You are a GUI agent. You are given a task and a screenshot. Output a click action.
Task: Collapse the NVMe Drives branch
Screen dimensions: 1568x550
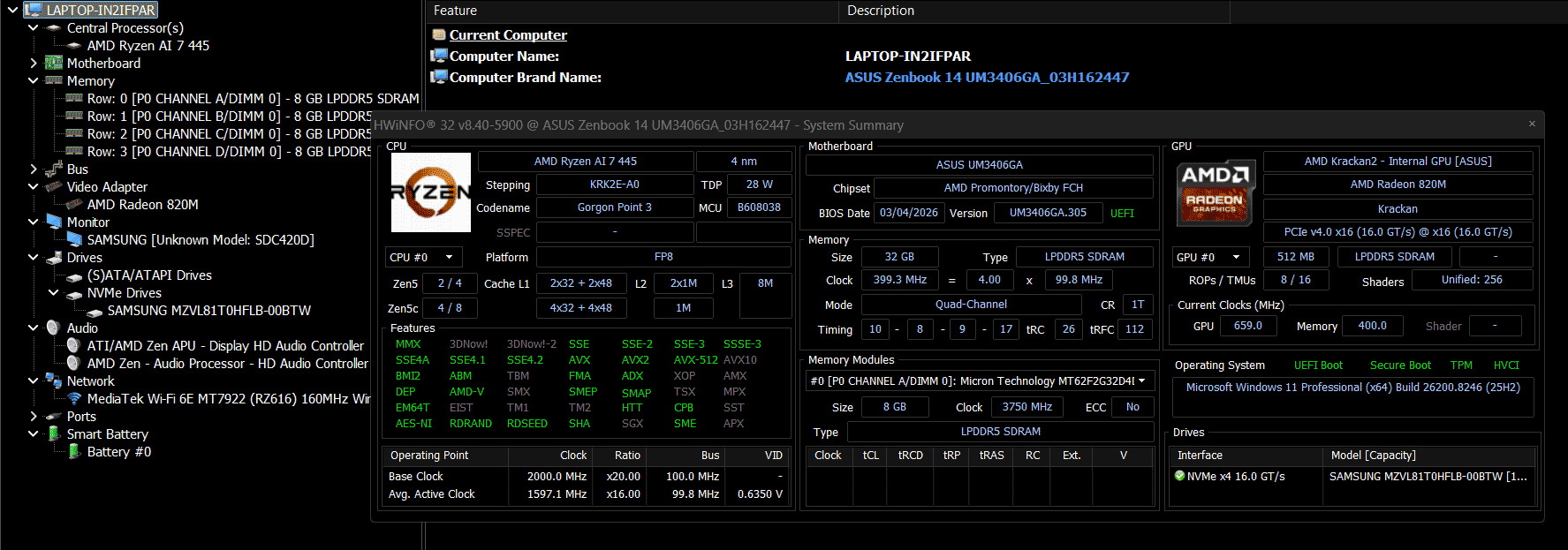(x=54, y=293)
